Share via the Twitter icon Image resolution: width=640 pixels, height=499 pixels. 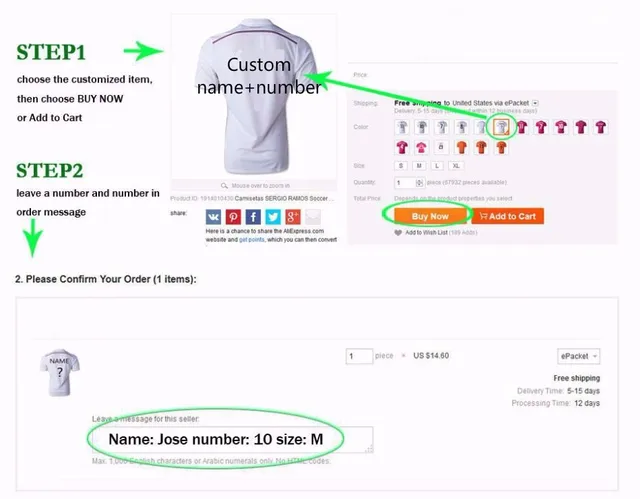tap(273, 217)
